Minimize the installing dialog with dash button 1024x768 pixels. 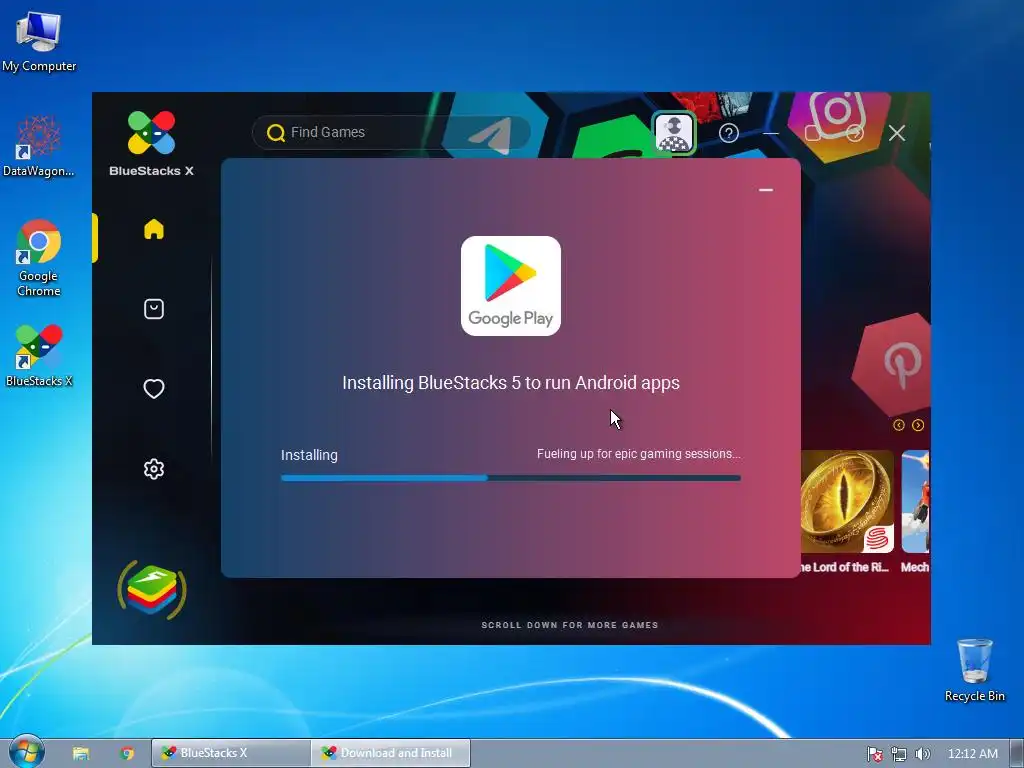click(766, 190)
